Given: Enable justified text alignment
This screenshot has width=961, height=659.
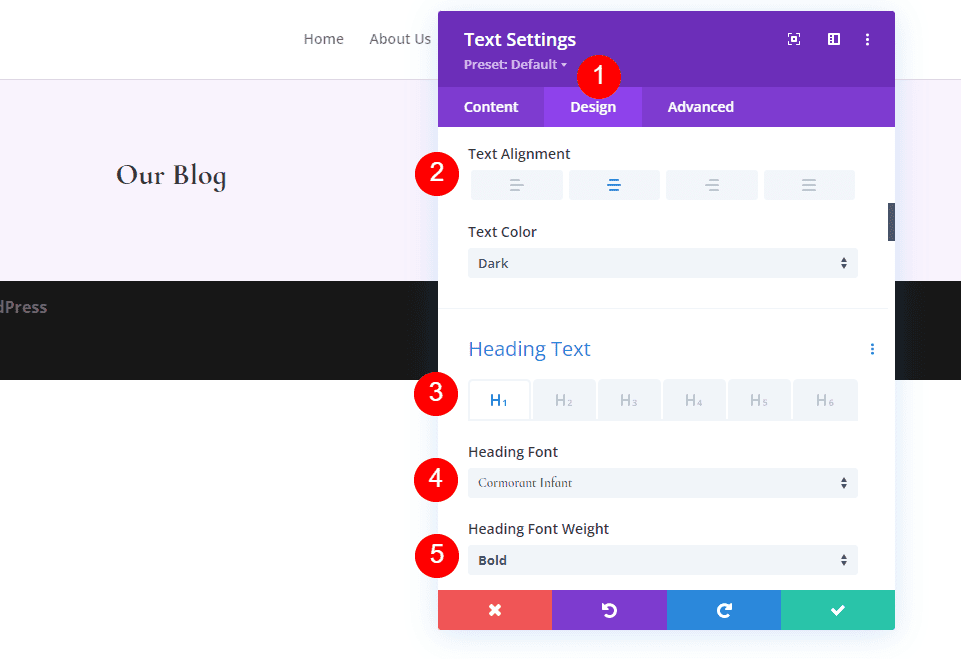Looking at the screenshot, I should (x=809, y=184).
